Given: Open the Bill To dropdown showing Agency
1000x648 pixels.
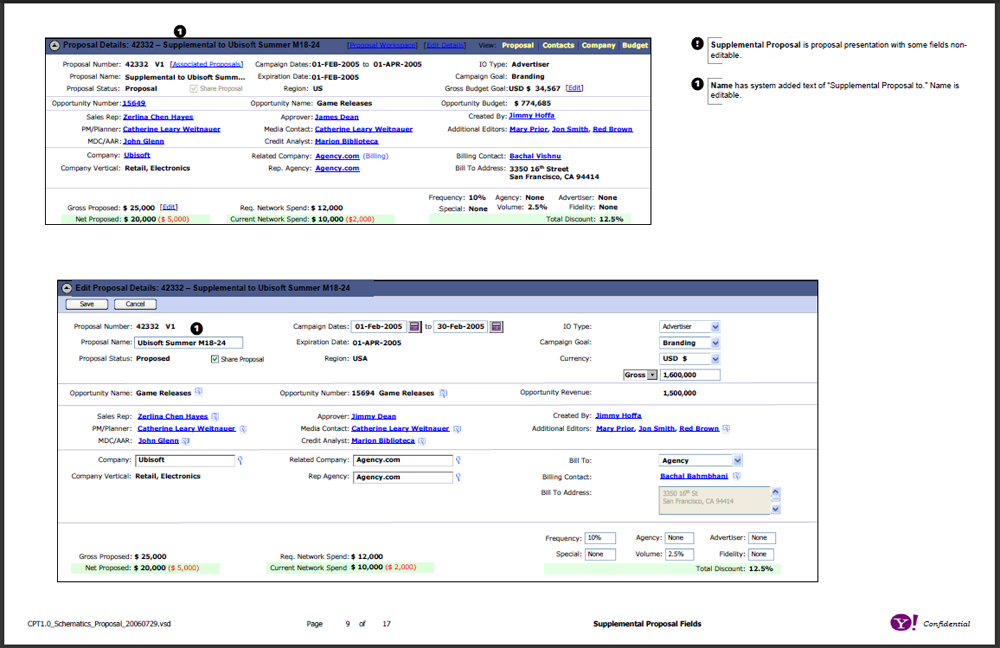Looking at the screenshot, I should tap(737, 459).
